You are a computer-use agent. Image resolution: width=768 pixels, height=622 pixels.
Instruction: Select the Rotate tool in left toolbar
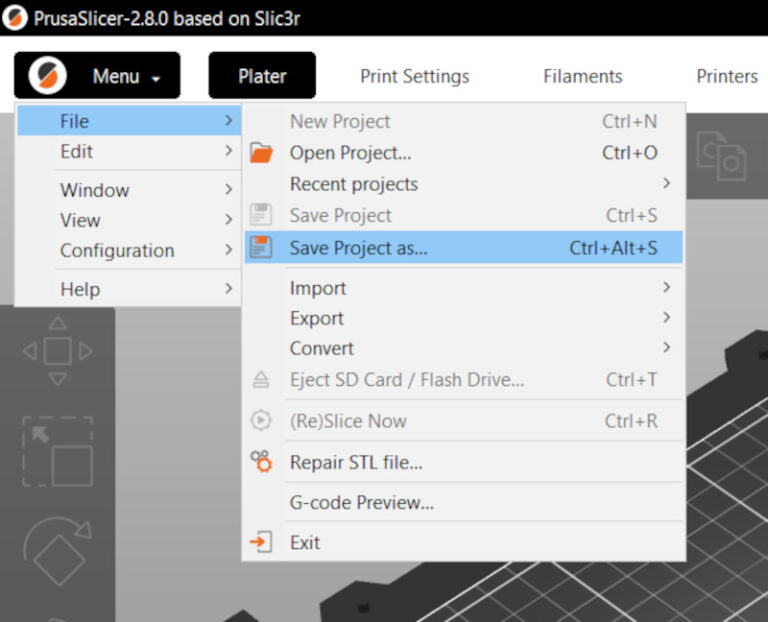point(57,550)
